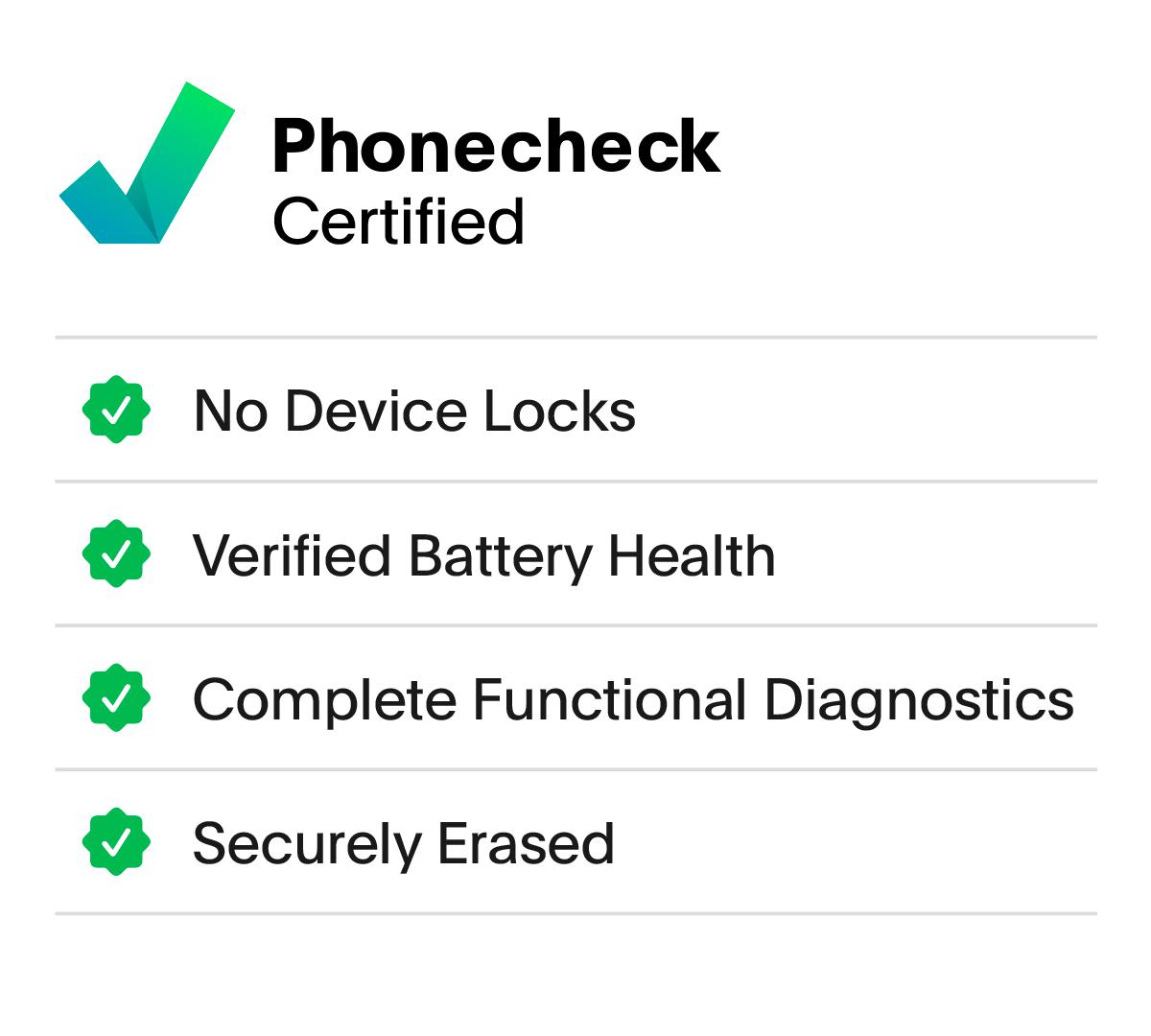The height and width of the screenshot is (1036, 1151).
Task: Click the word Diagnostics
Action: coord(918,699)
